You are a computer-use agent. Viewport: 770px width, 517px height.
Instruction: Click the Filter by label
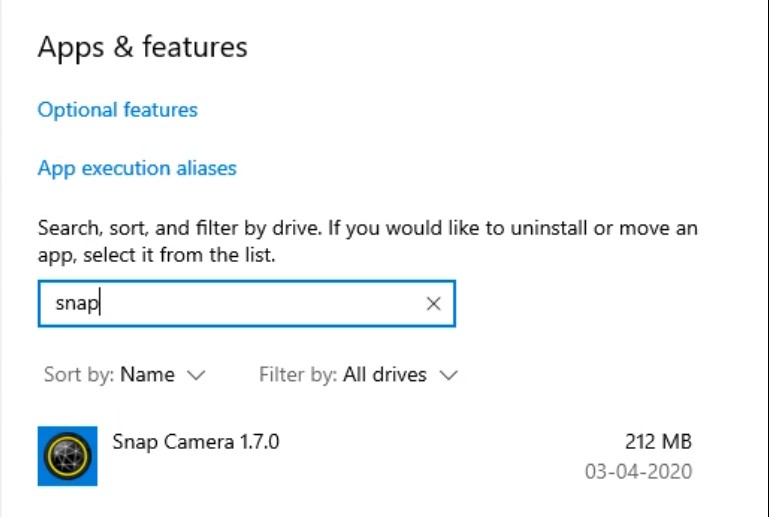point(299,375)
